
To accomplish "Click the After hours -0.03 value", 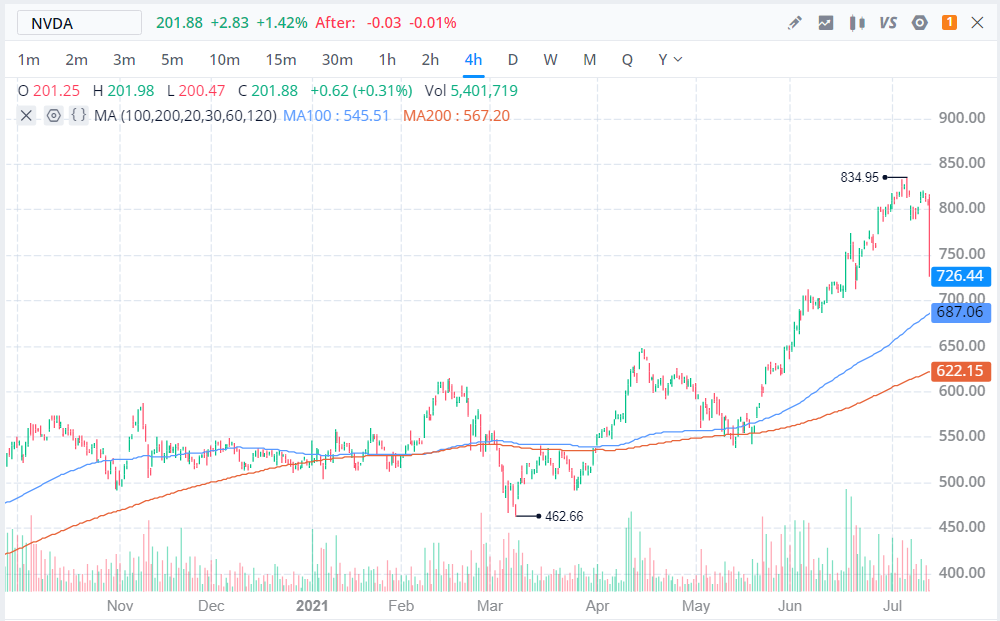I will pyautogui.click(x=384, y=23).
